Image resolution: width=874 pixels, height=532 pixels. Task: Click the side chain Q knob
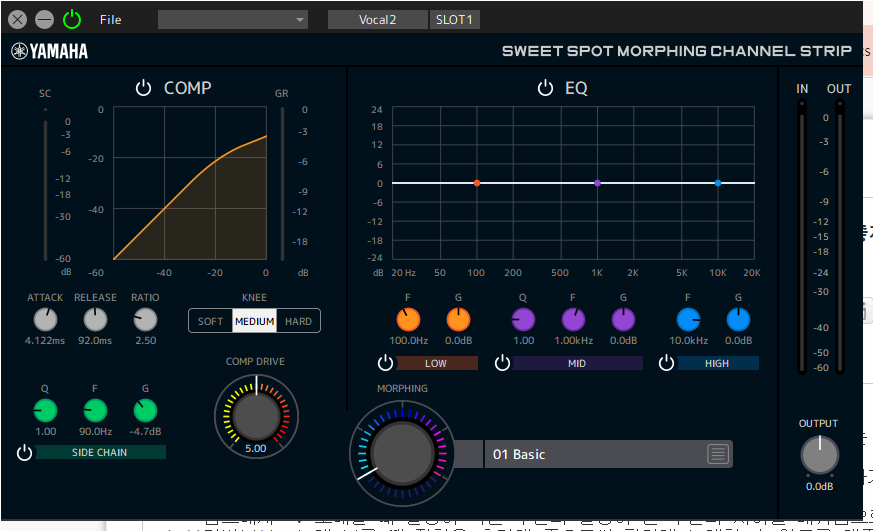coord(45,410)
